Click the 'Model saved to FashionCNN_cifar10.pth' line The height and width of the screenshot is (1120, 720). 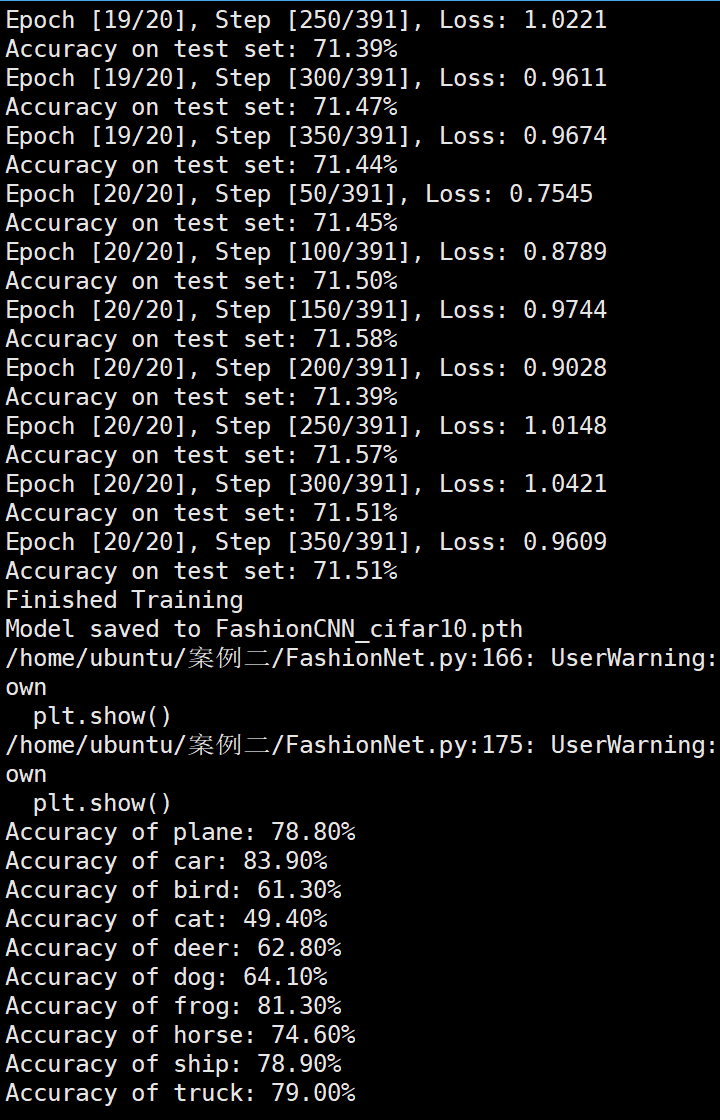click(x=264, y=629)
